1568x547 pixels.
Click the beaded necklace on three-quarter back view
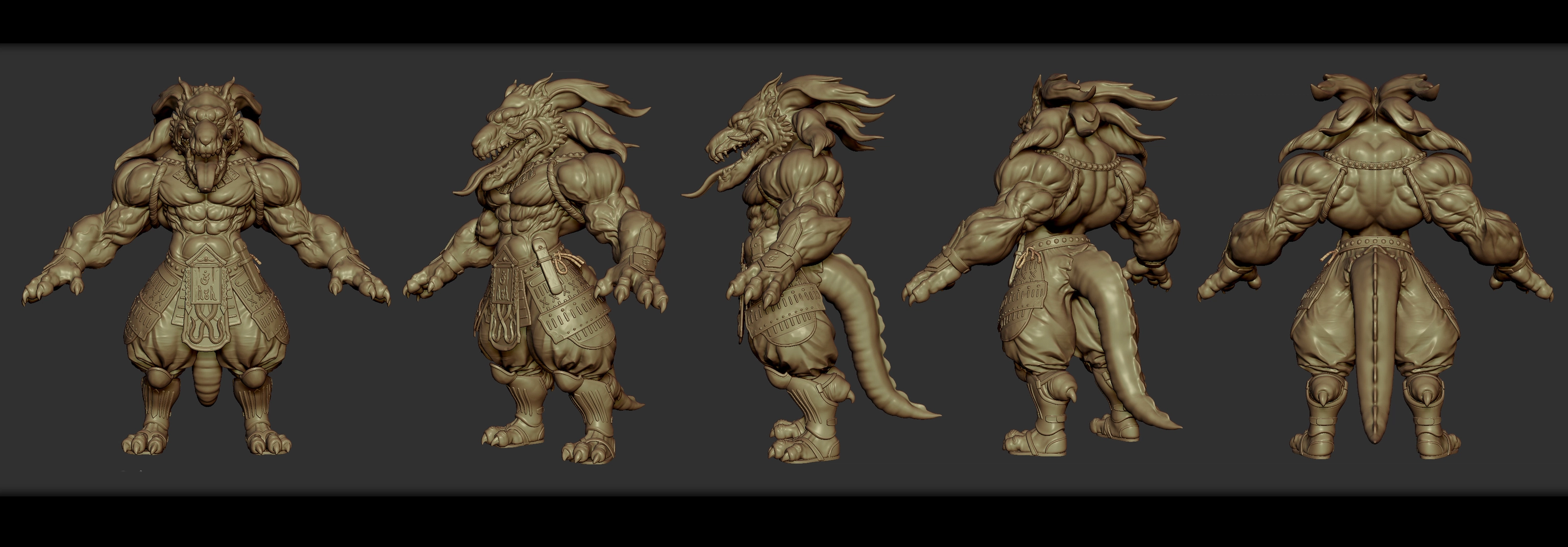[1084, 159]
